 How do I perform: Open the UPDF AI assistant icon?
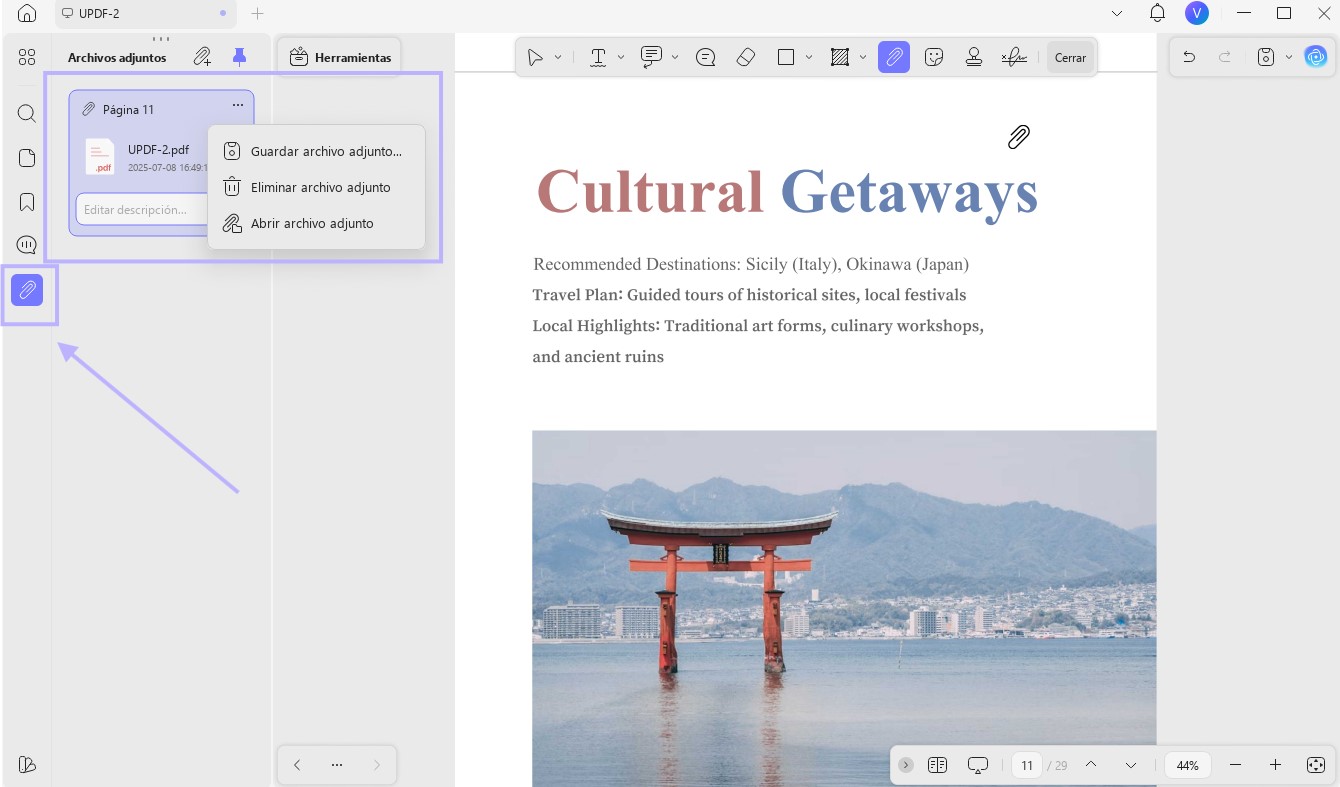tap(1316, 57)
